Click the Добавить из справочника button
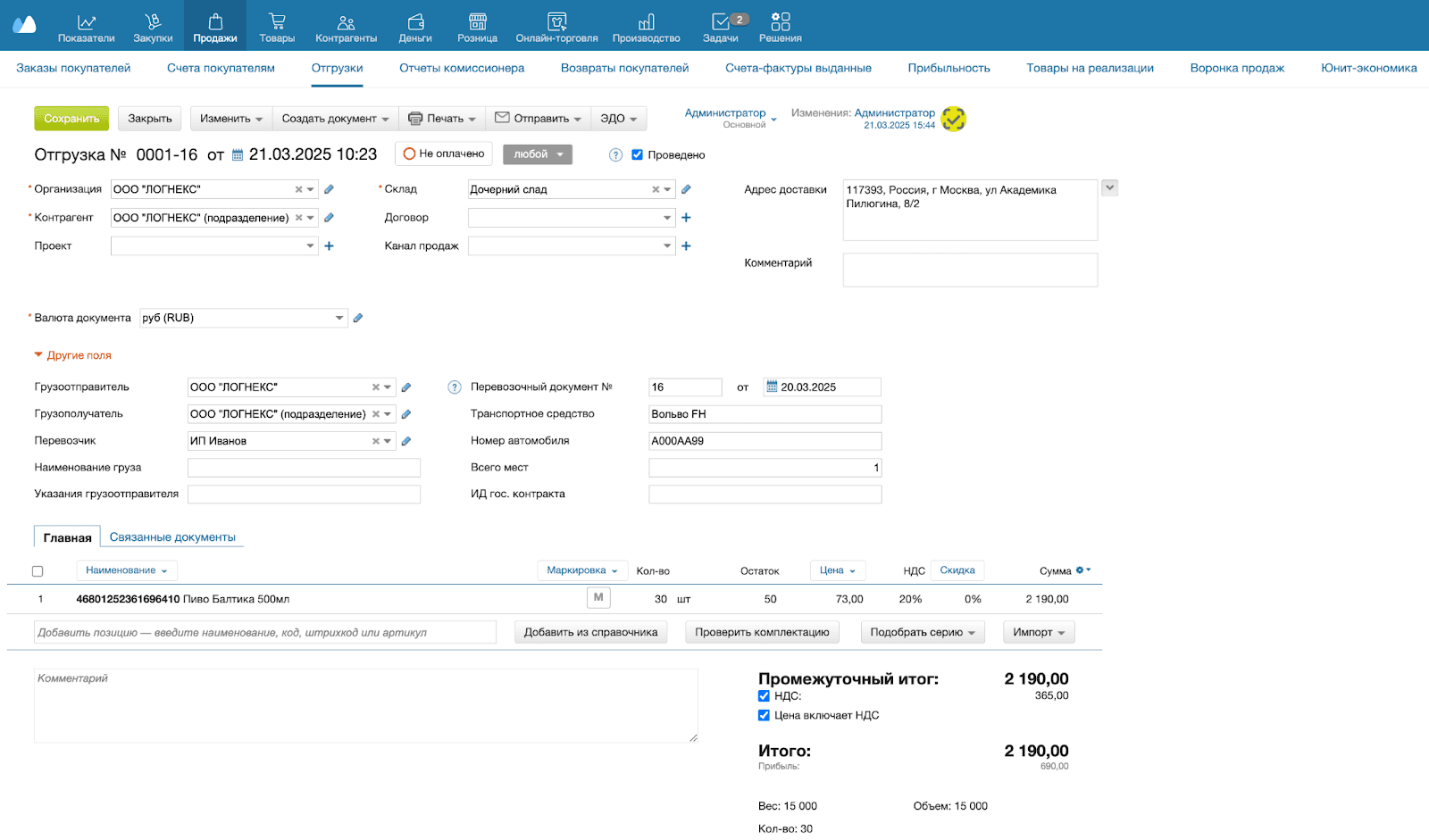This screenshot has width=1429, height=840. [x=590, y=632]
